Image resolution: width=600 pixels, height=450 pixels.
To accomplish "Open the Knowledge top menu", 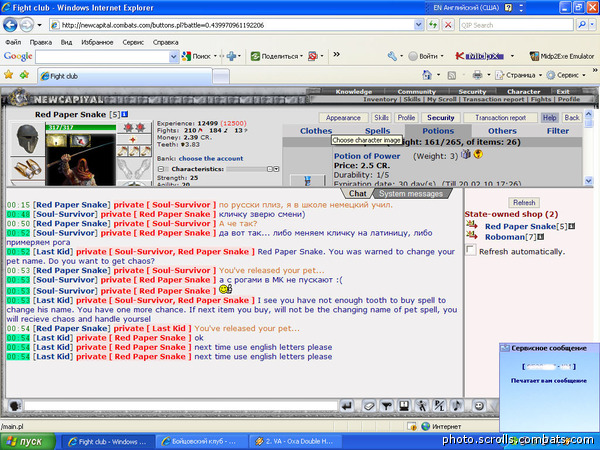I will [x=354, y=91].
